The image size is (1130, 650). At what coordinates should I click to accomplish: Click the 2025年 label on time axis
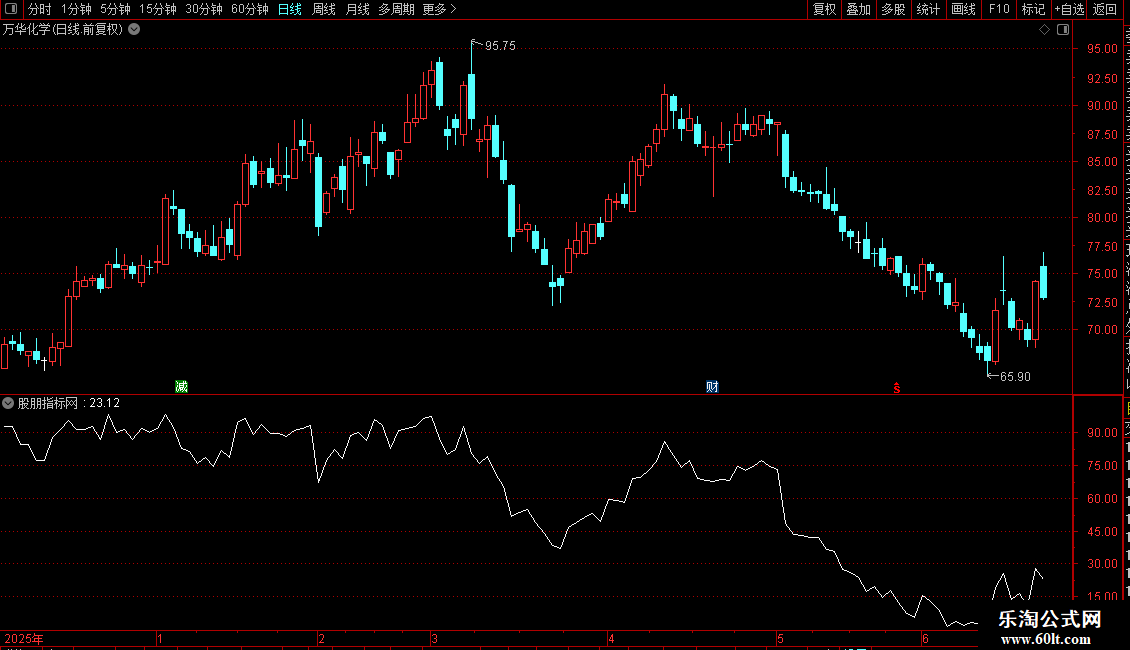pos(24,638)
